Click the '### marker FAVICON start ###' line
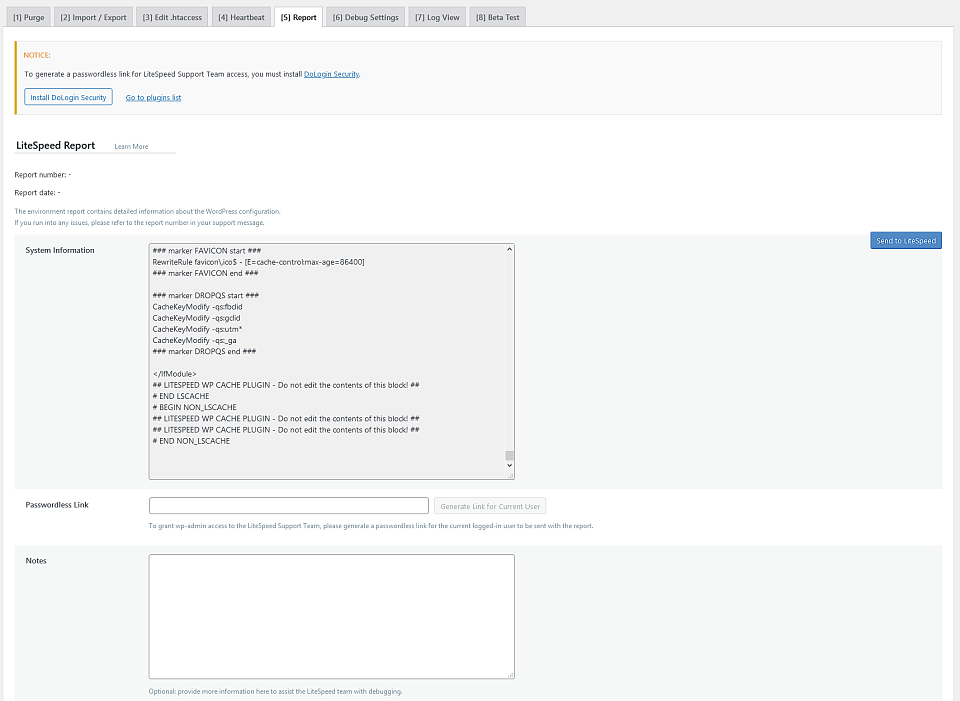 pos(207,250)
